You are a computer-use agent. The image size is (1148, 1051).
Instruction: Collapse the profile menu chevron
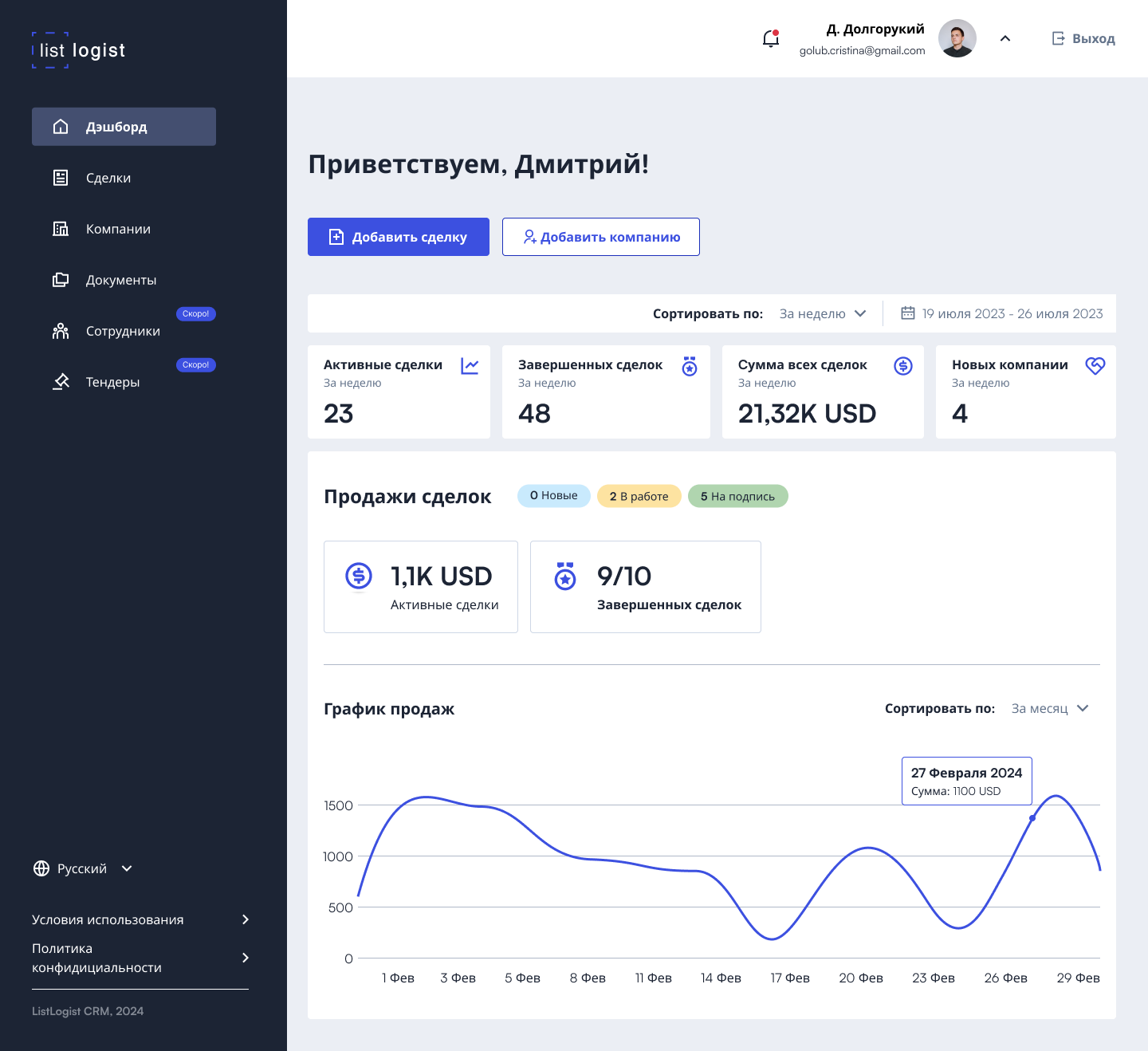tap(1005, 38)
